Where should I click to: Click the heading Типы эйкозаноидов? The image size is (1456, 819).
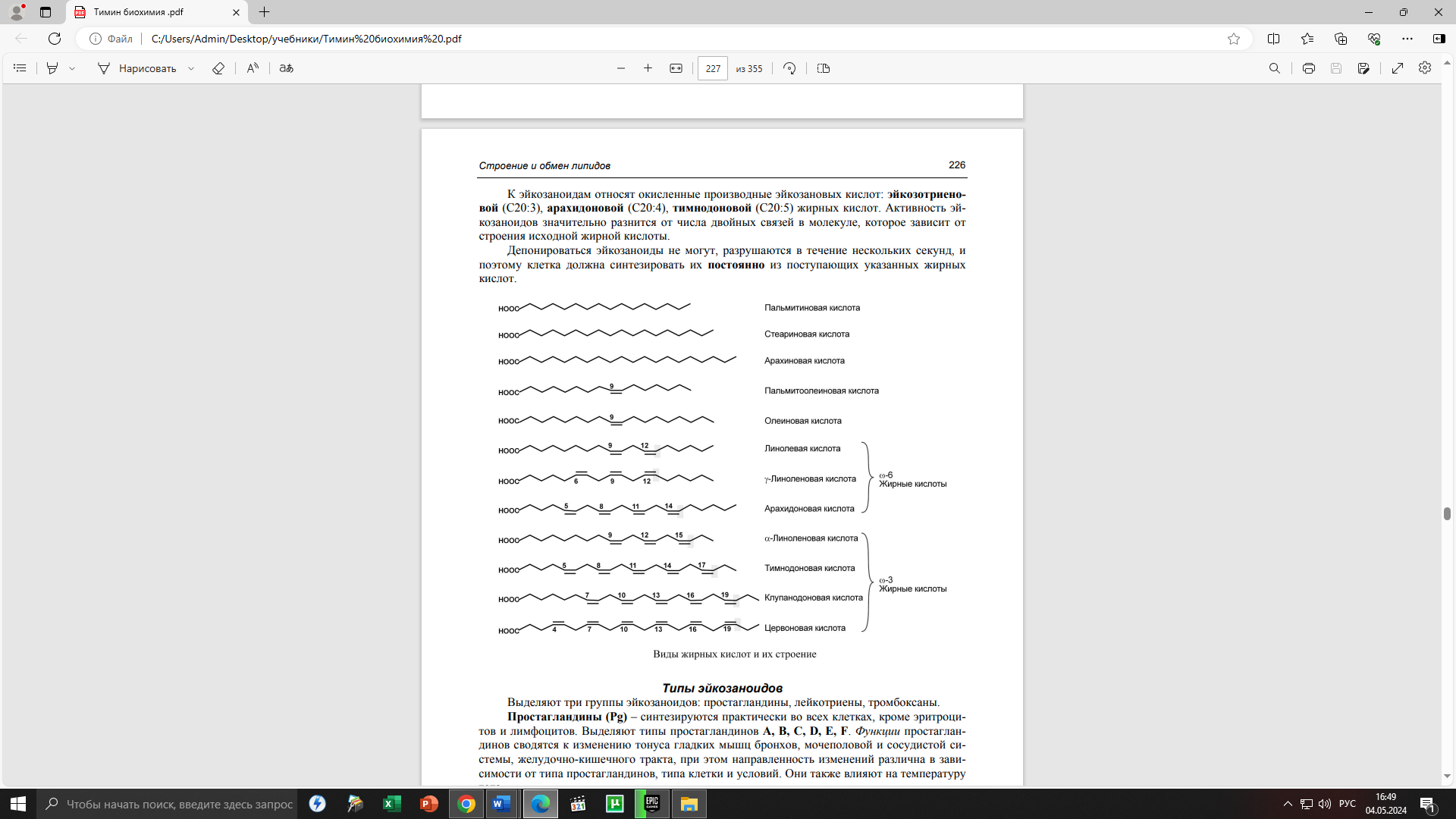coord(722,688)
